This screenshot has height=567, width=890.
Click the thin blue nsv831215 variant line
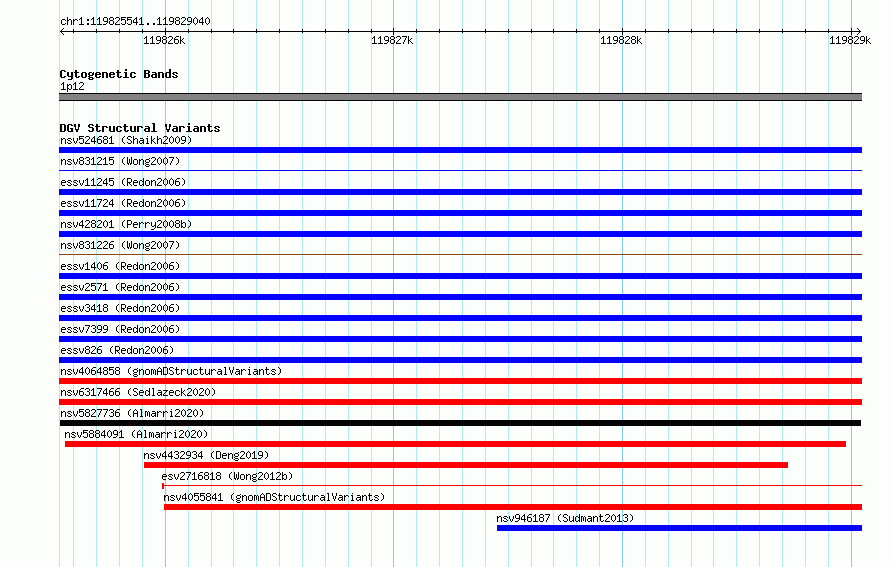pyautogui.click(x=460, y=170)
